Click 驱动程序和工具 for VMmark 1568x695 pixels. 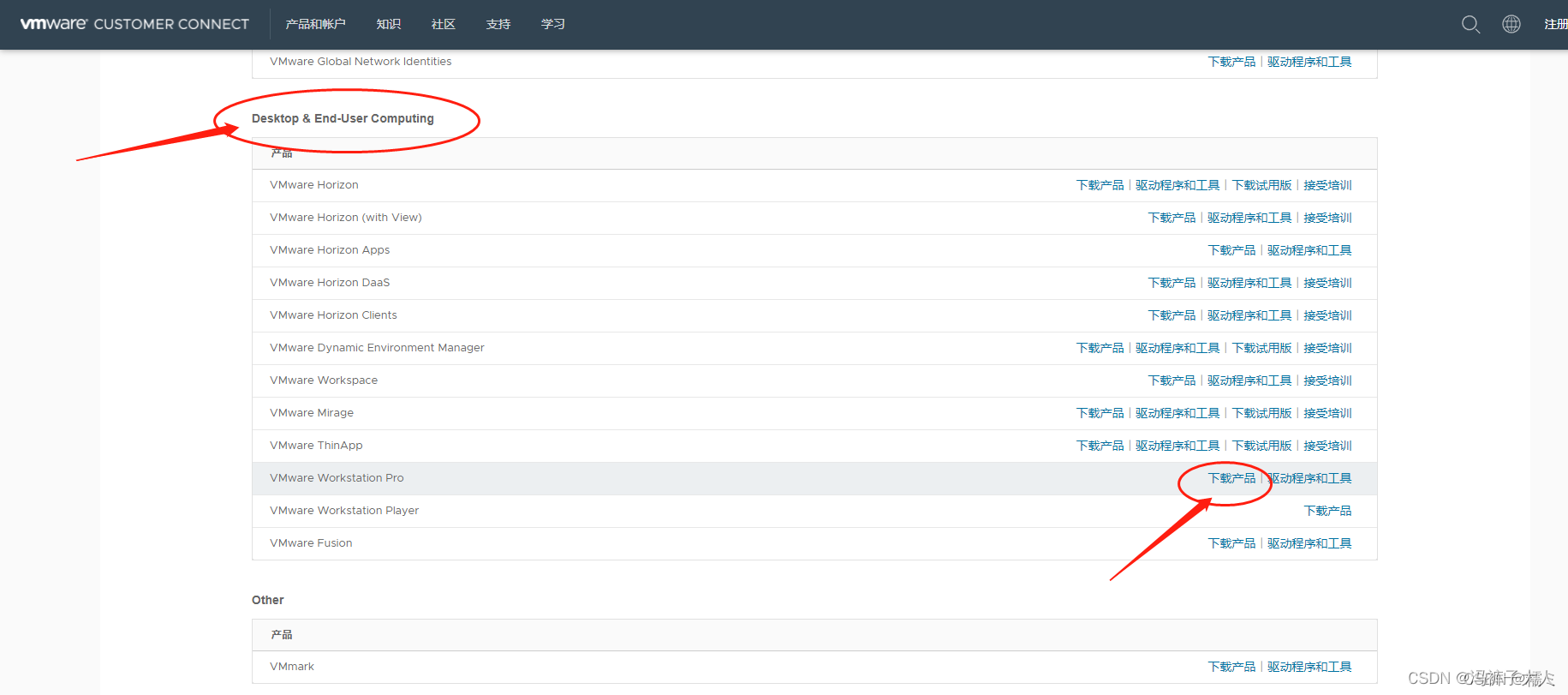pos(1309,667)
